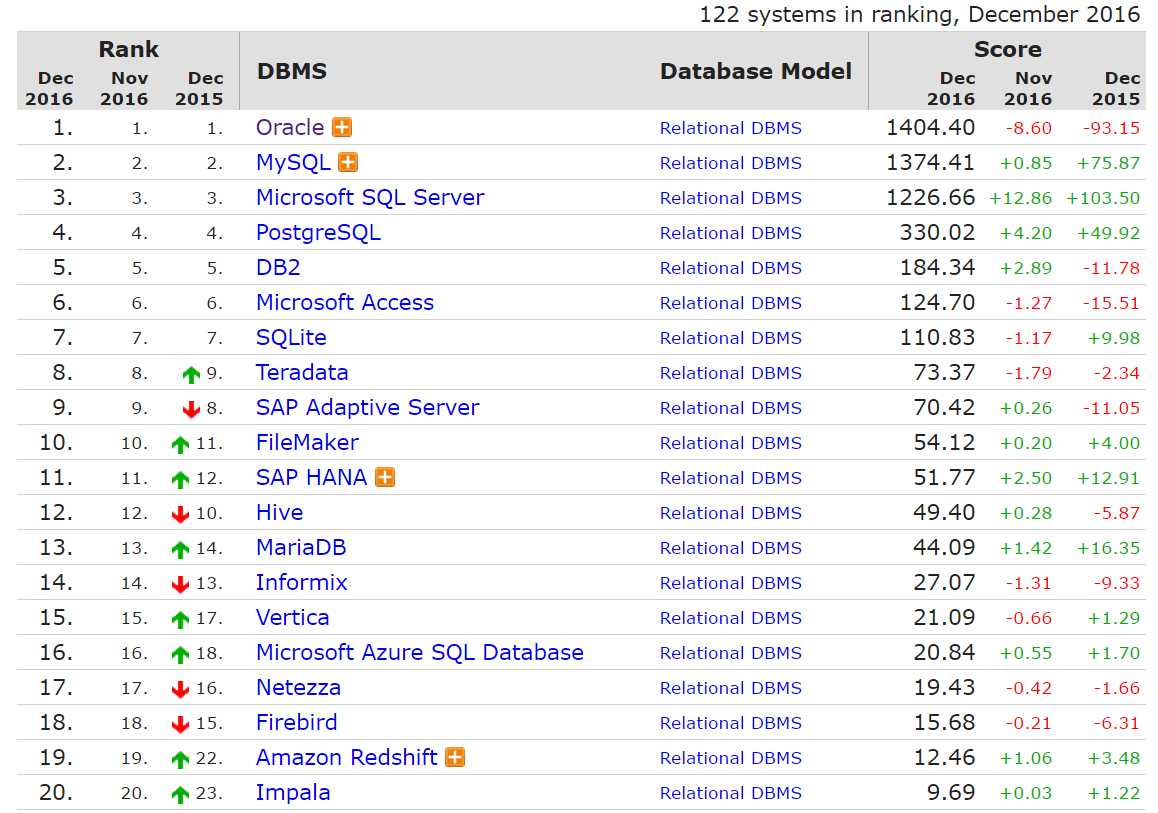Click red down arrow in Informix row
1158x813 pixels.
180,584
